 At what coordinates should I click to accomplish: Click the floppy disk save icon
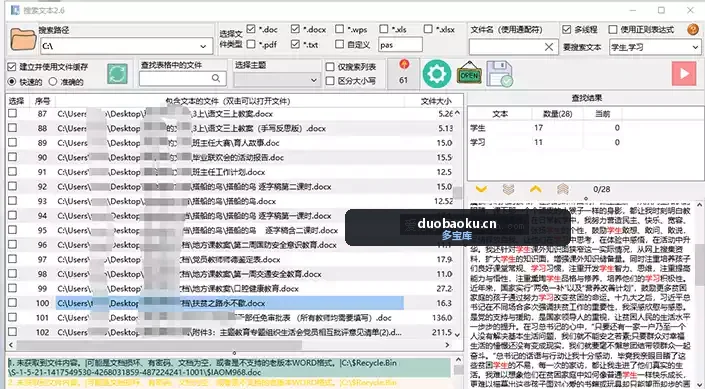[x=500, y=74]
